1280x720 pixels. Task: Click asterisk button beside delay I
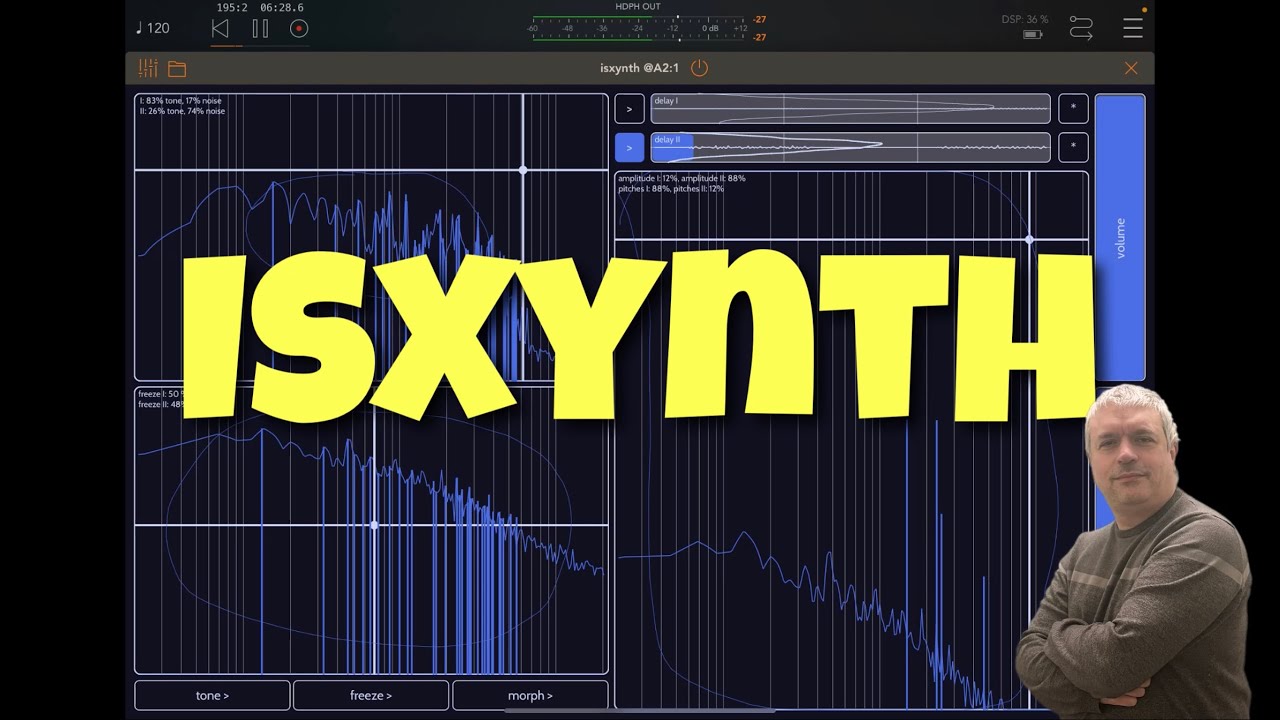pos(1073,109)
